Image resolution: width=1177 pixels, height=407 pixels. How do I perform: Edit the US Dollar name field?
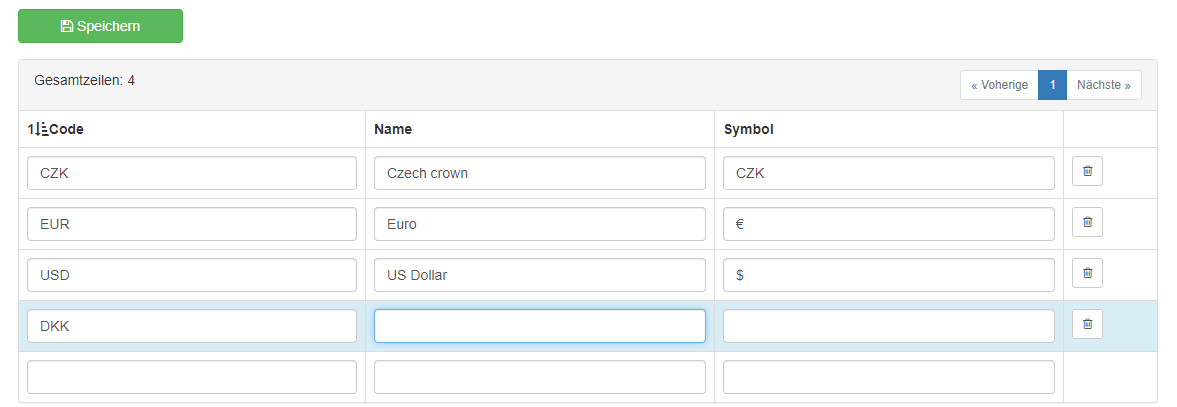coord(540,275)
